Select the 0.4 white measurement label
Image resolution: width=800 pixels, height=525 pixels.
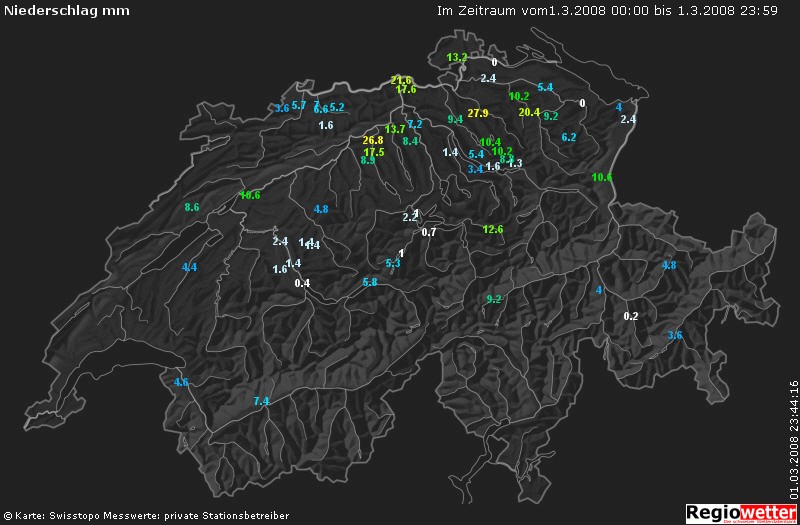[303, 283]
